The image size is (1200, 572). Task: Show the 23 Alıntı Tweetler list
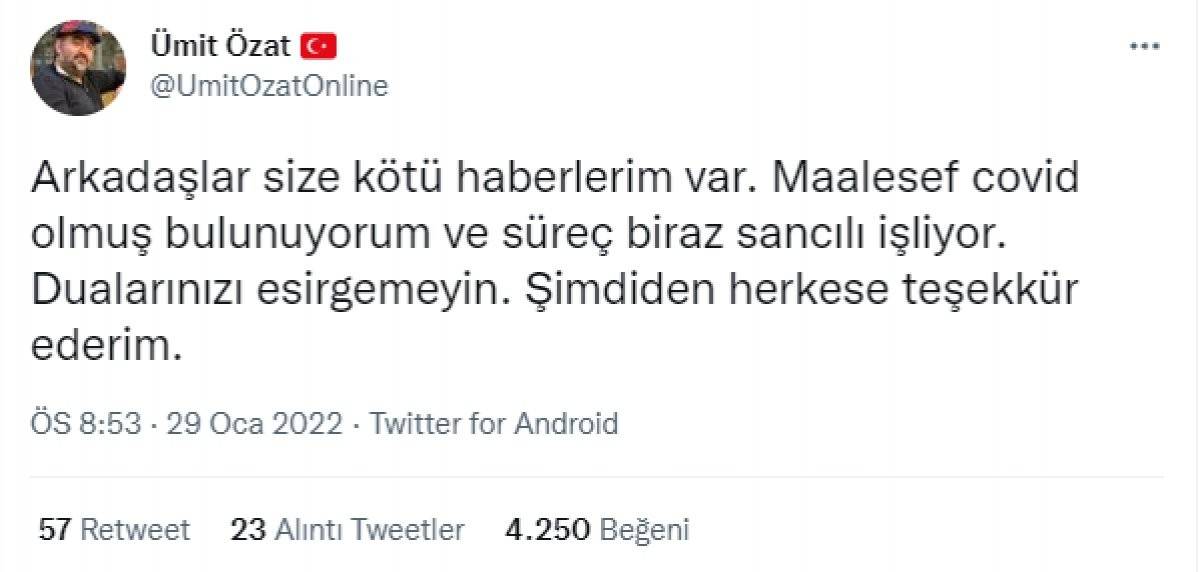[347, 529]
